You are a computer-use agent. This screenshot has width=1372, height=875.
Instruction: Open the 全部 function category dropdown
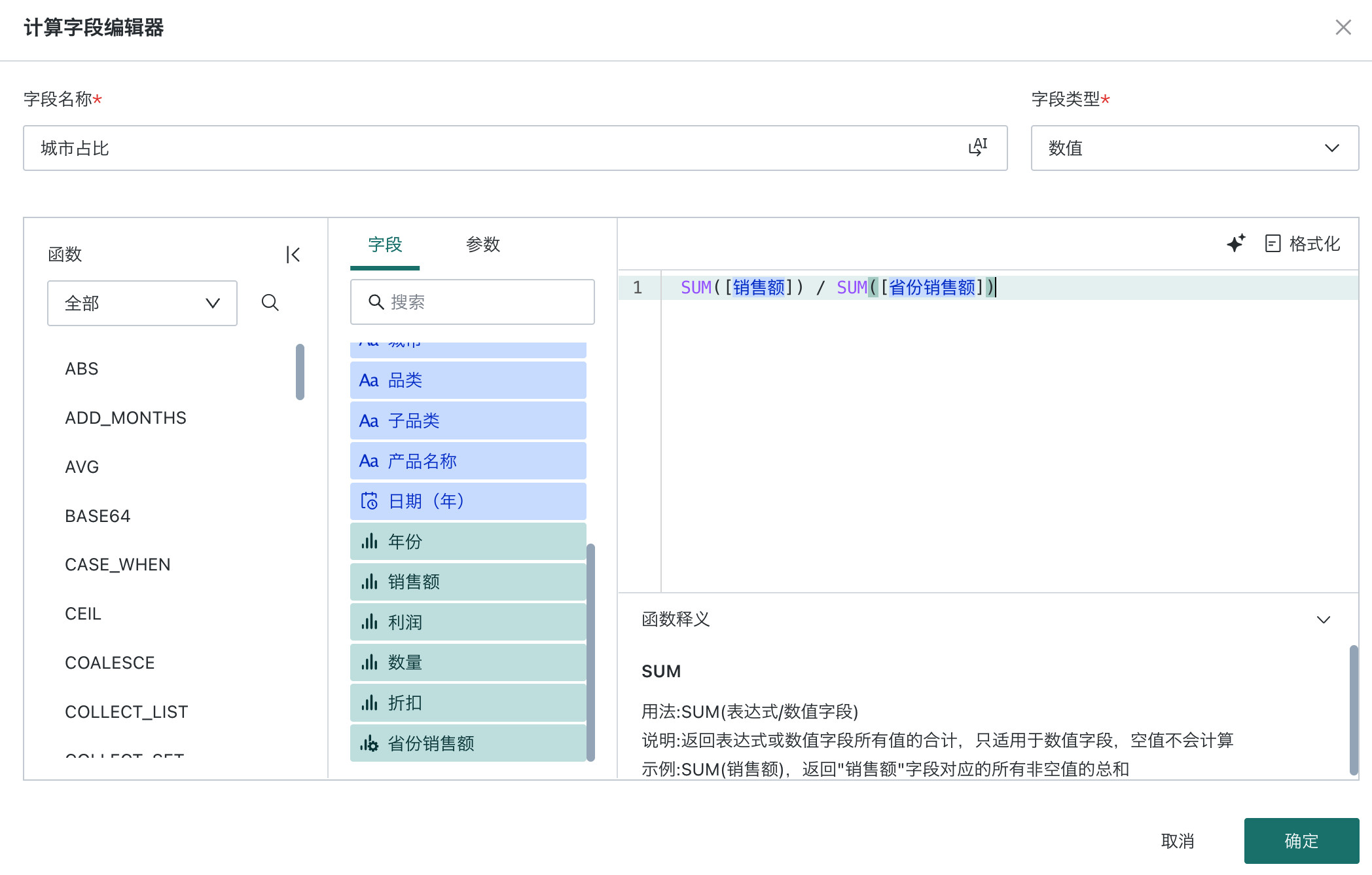[x=142, y=303]
